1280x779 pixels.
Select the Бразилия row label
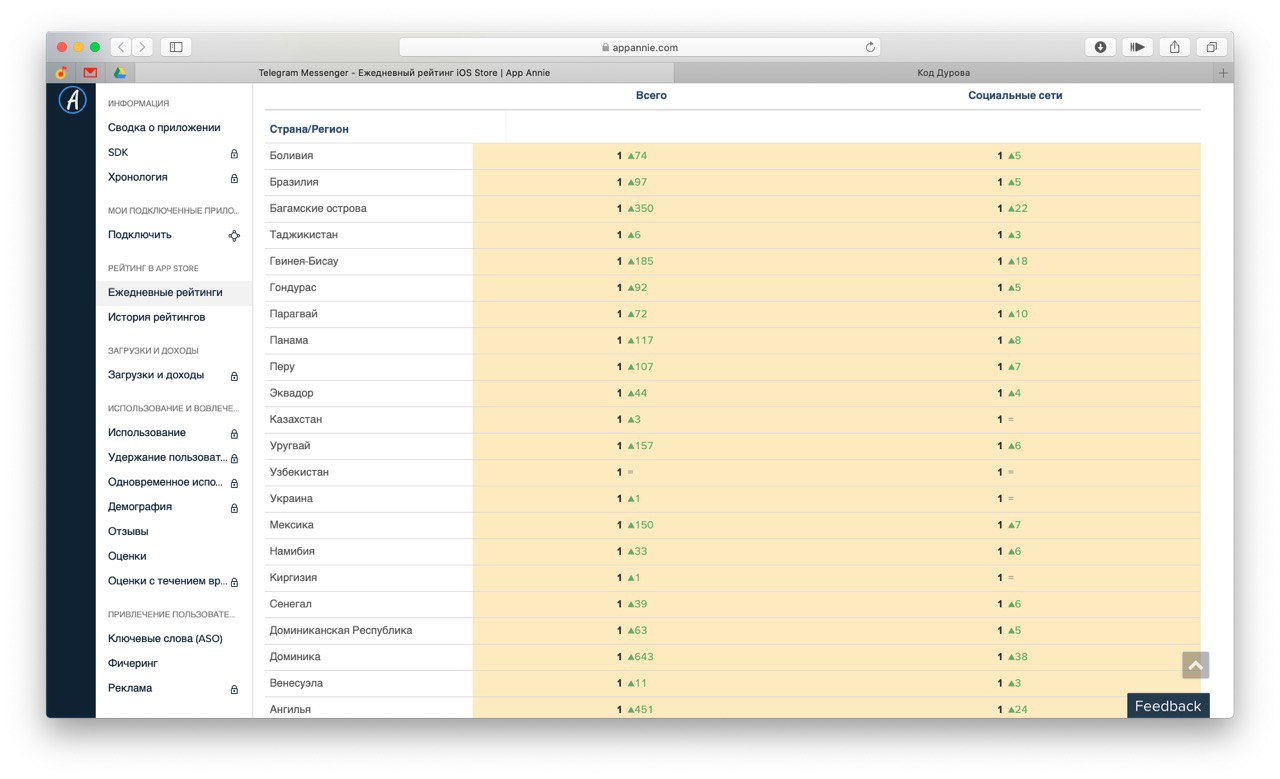[294, 182]
